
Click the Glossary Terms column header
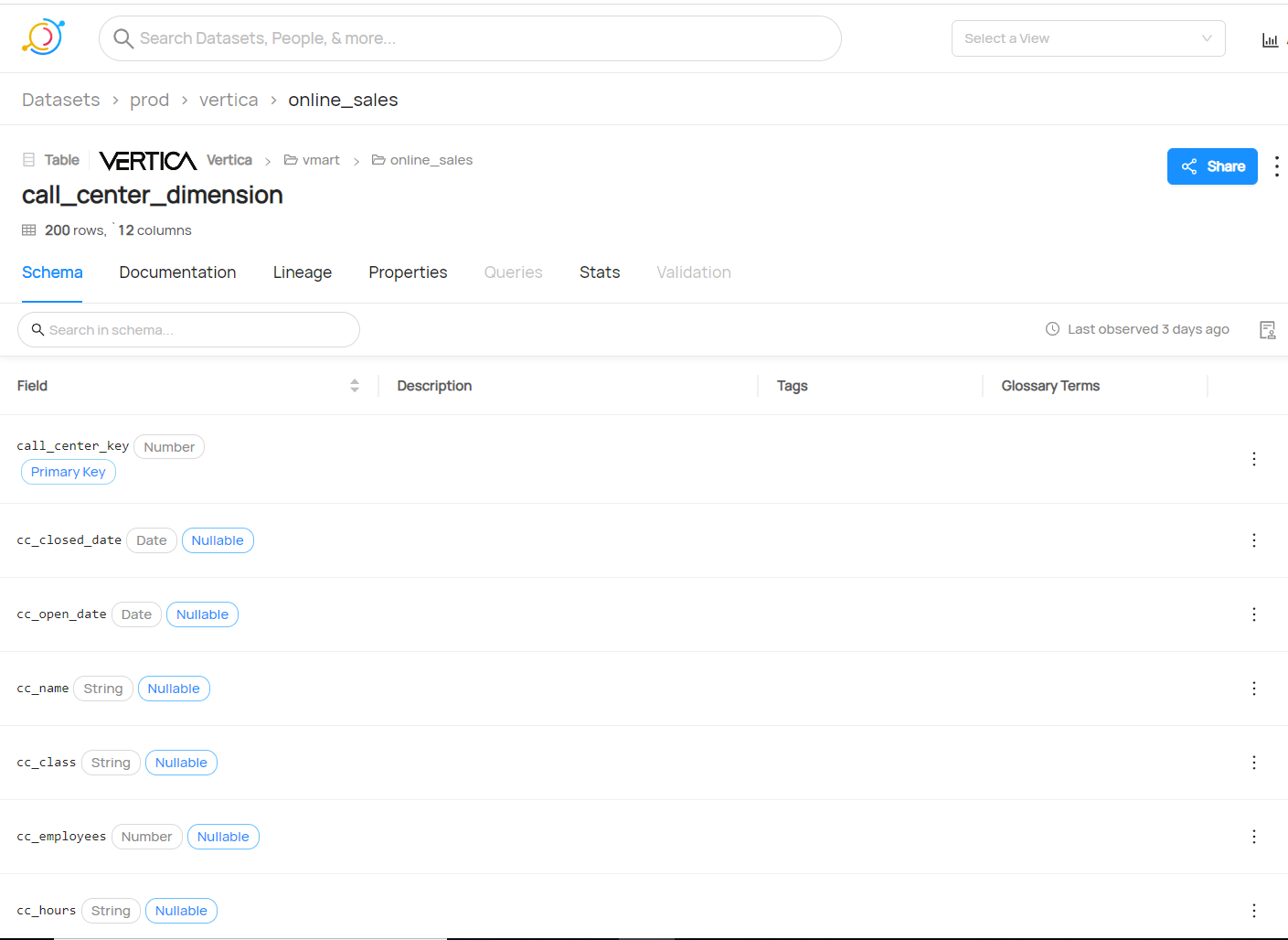[x=1050, y=386]
